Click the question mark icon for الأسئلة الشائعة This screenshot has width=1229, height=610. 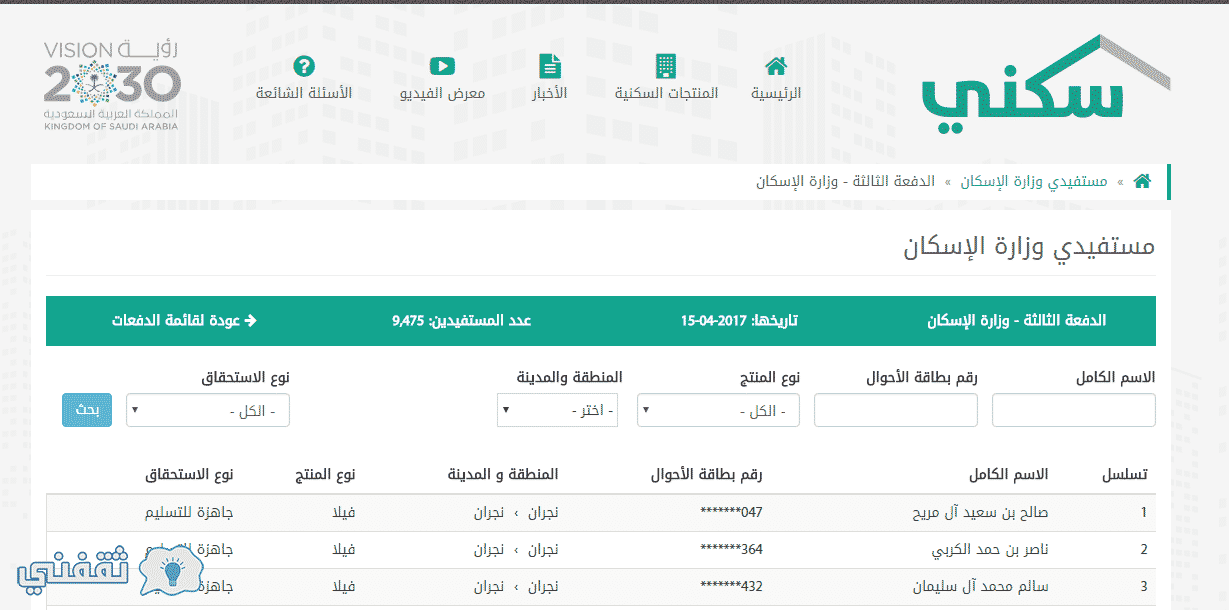click(x=304, y=66)
